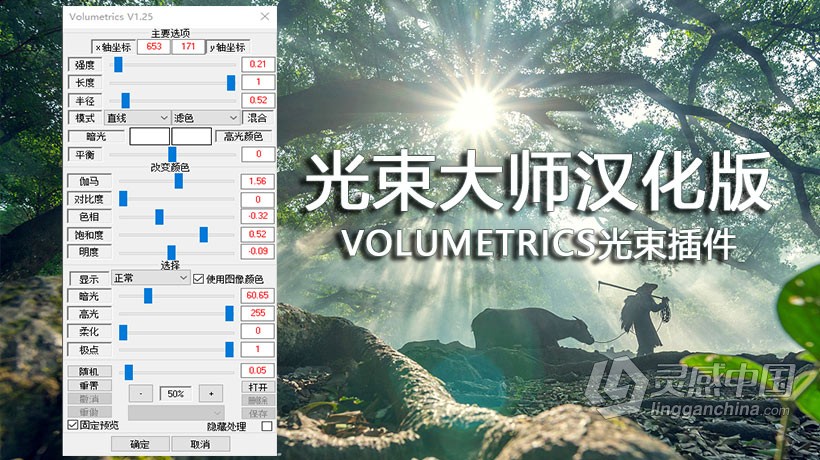820x460 pixels.
Task: Adjust the 半径 radius slider handle
Action: pyautogui.click(x=126, y=100)
